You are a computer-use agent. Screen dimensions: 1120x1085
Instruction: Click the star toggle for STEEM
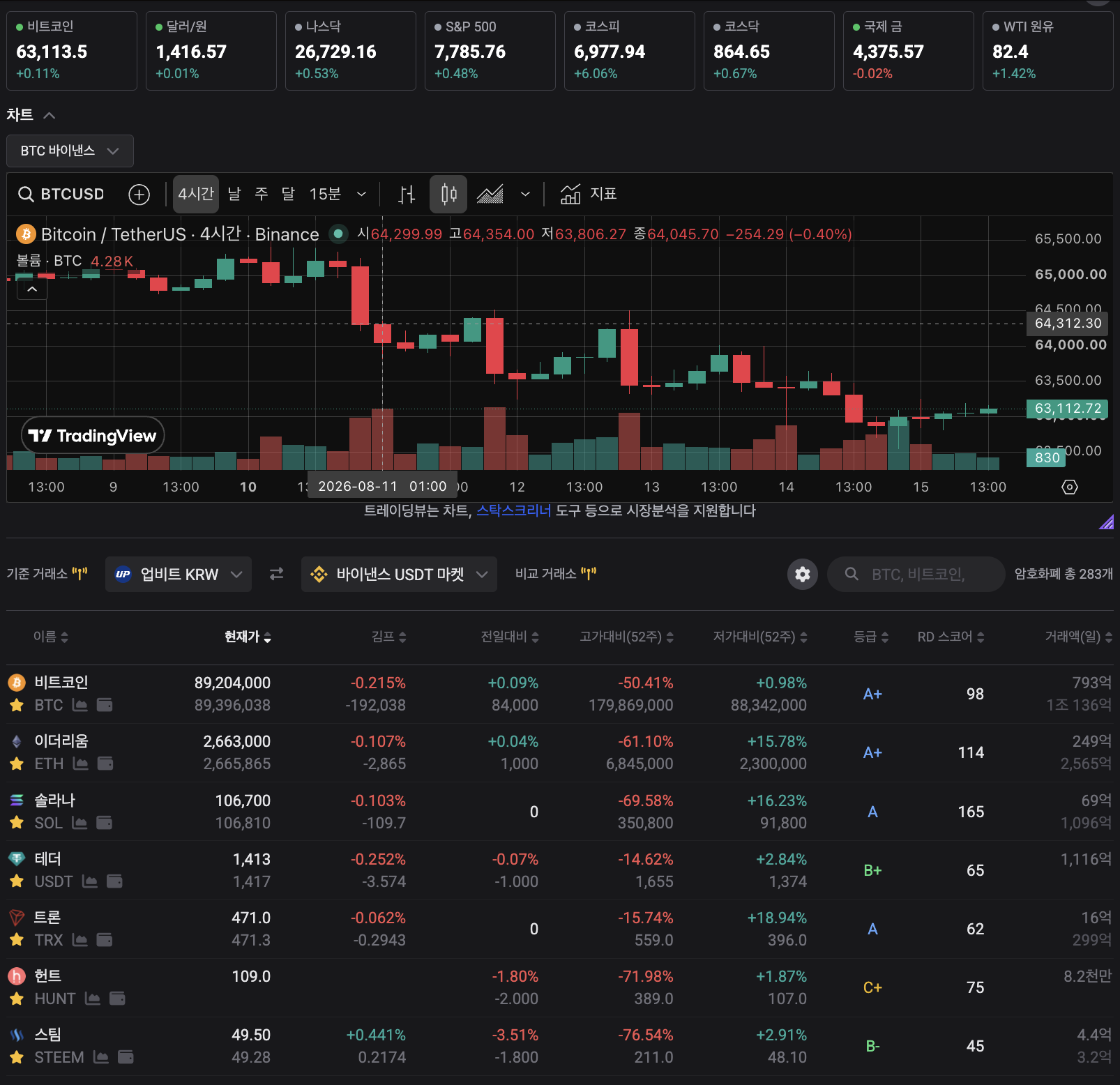pos(17,1057)
